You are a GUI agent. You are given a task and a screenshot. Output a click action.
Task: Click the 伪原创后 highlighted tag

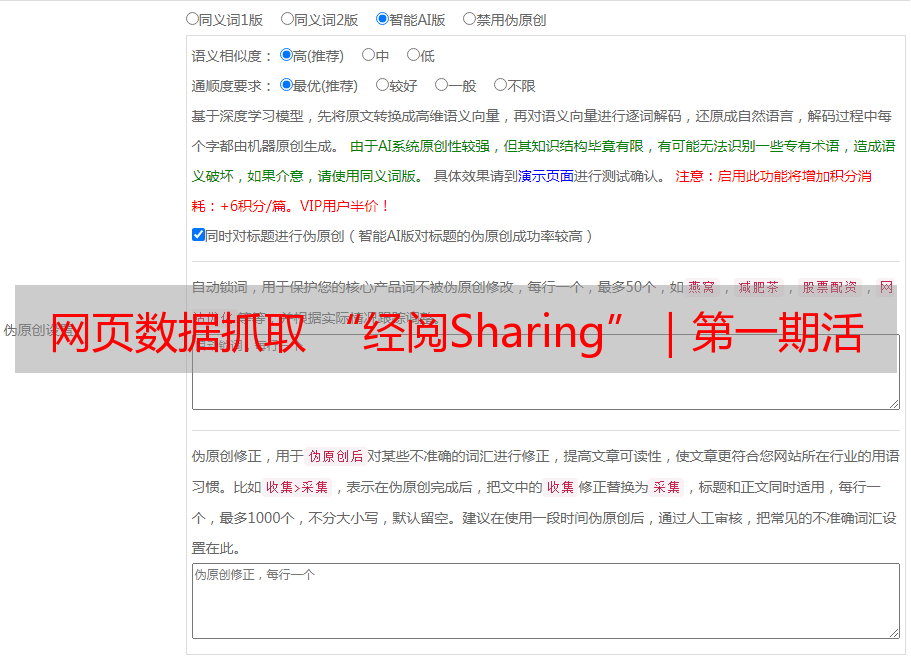(x=336, y=456)
